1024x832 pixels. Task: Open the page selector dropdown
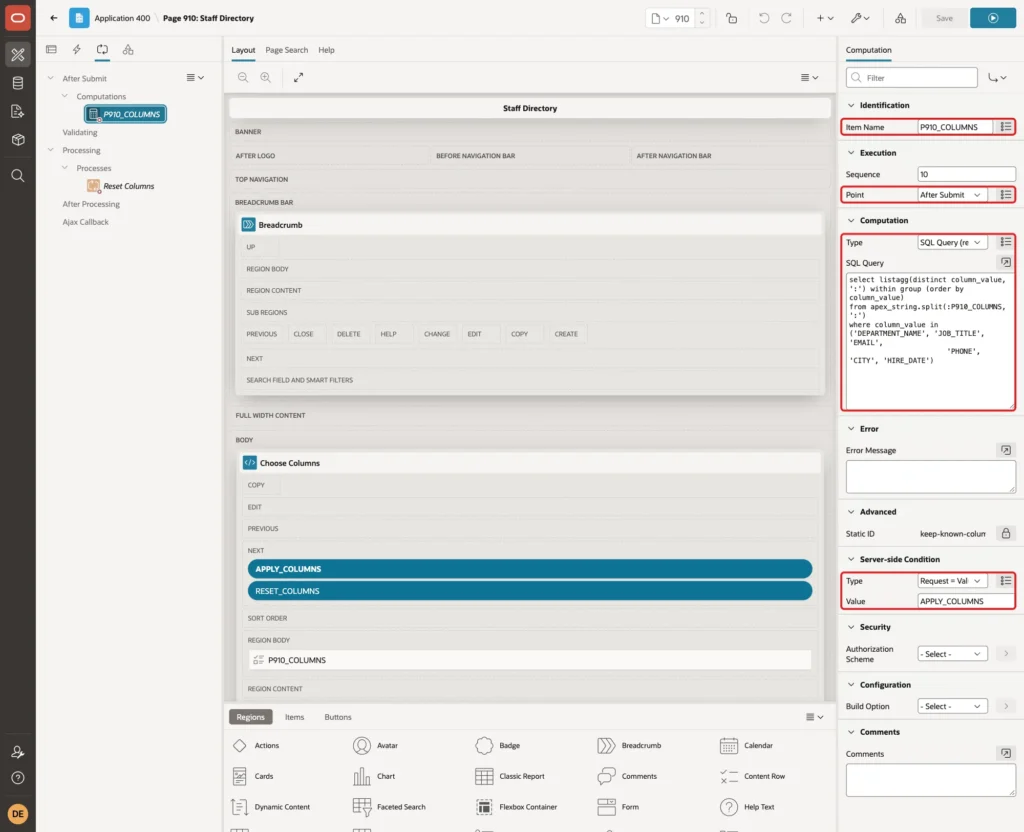[660, 18]
